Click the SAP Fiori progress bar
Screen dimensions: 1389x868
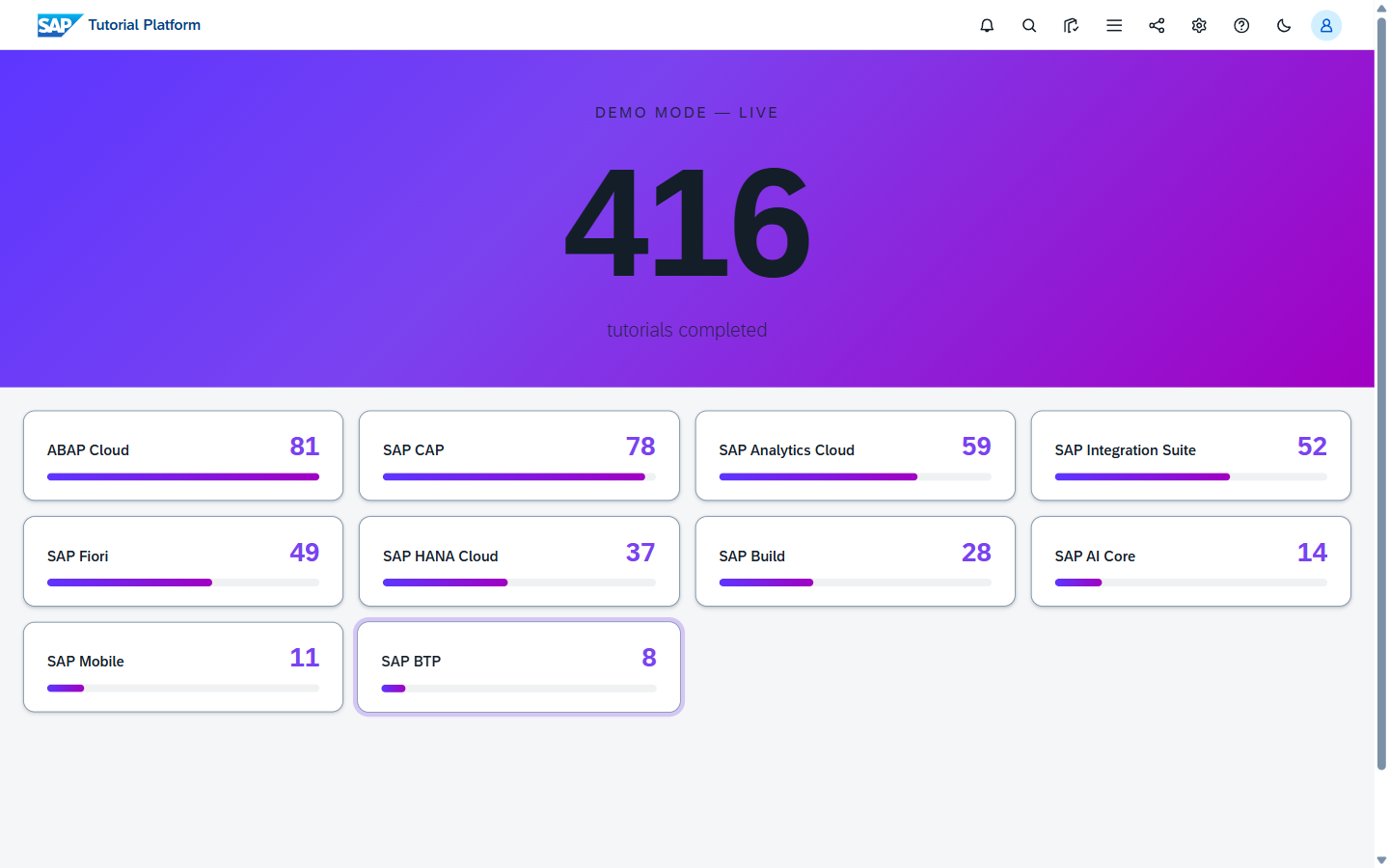[183, 583]
